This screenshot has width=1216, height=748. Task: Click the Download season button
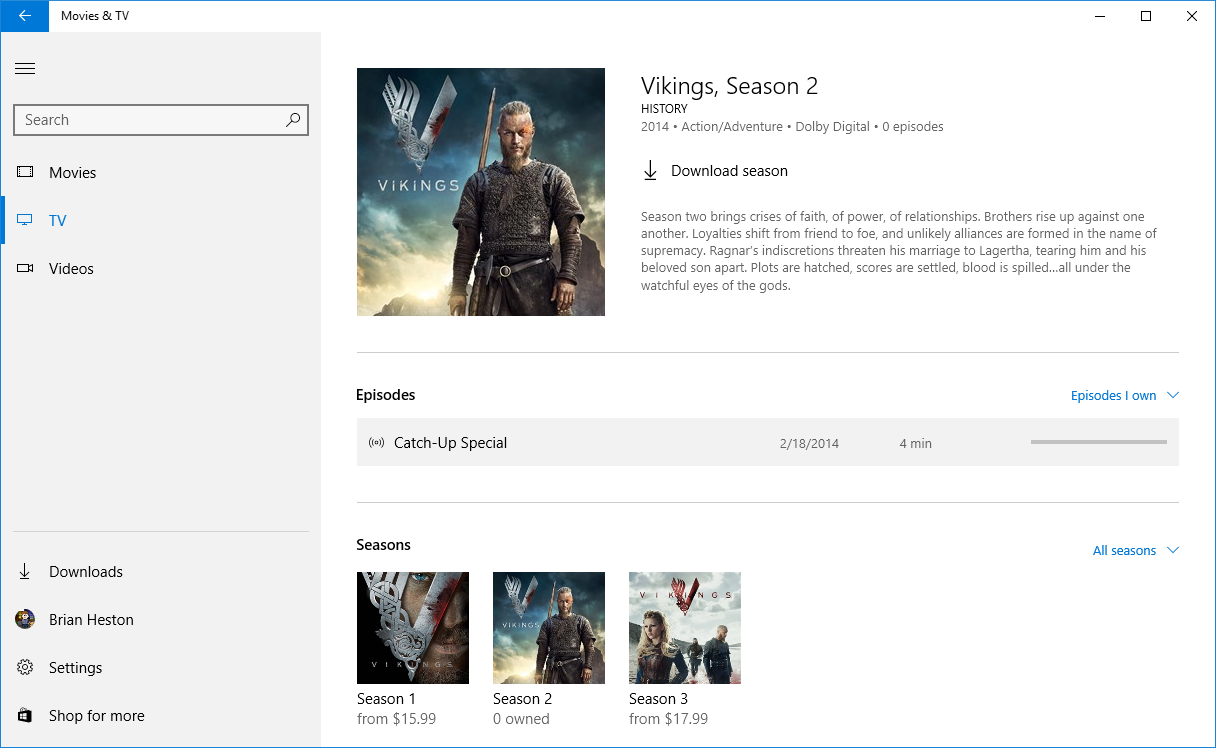715,171
